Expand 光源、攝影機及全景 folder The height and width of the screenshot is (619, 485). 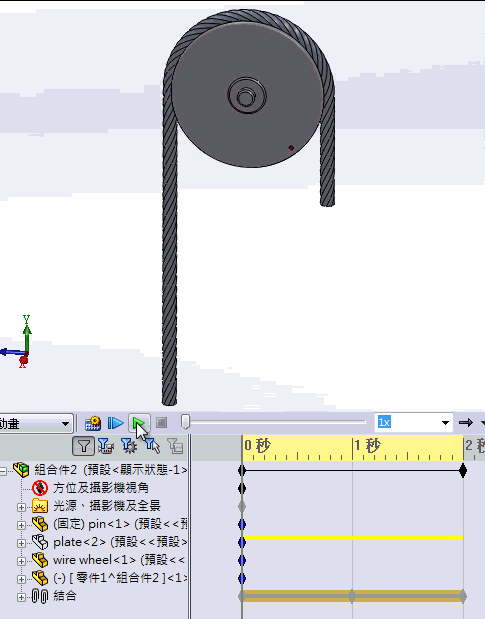21,507
